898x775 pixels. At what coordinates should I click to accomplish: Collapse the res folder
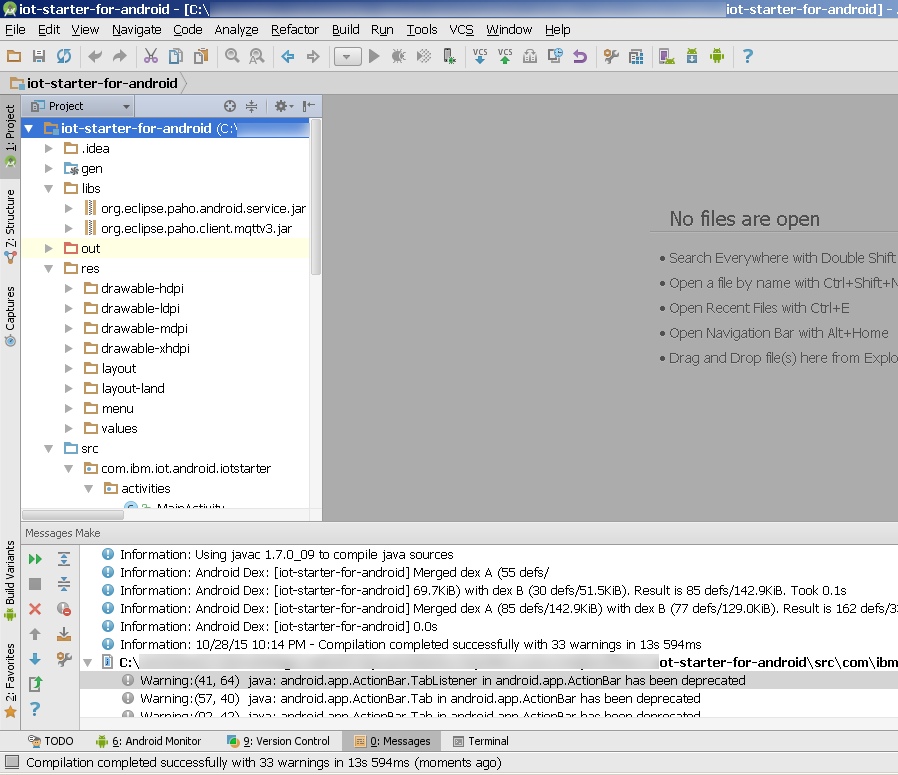pyautogui.click(x=49, y=269)
